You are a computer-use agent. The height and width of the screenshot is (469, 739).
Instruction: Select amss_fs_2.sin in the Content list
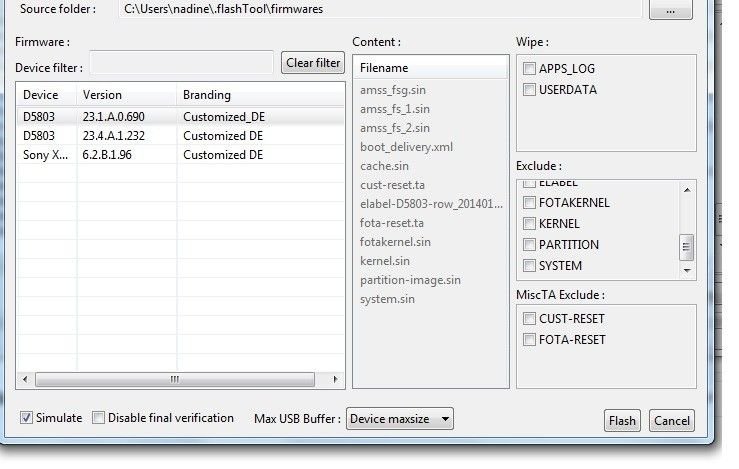coord(394,128)
